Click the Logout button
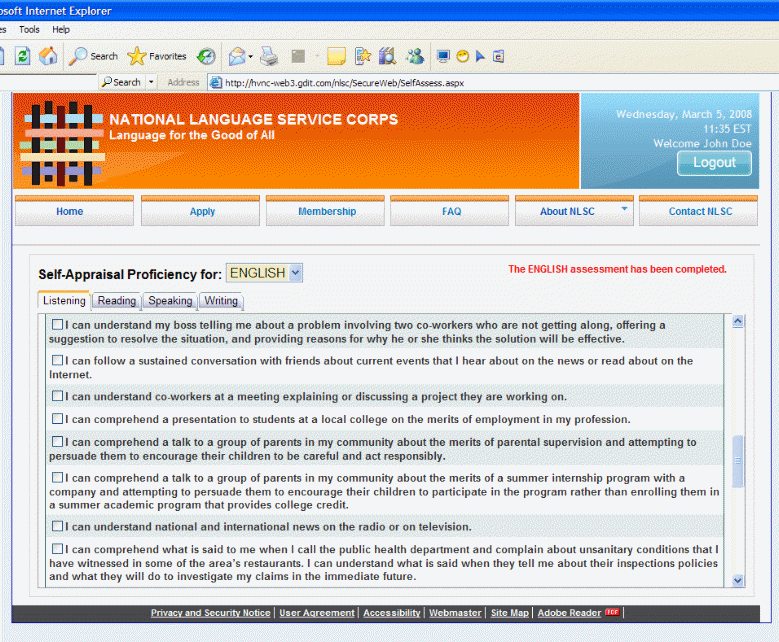 (714, 163)
